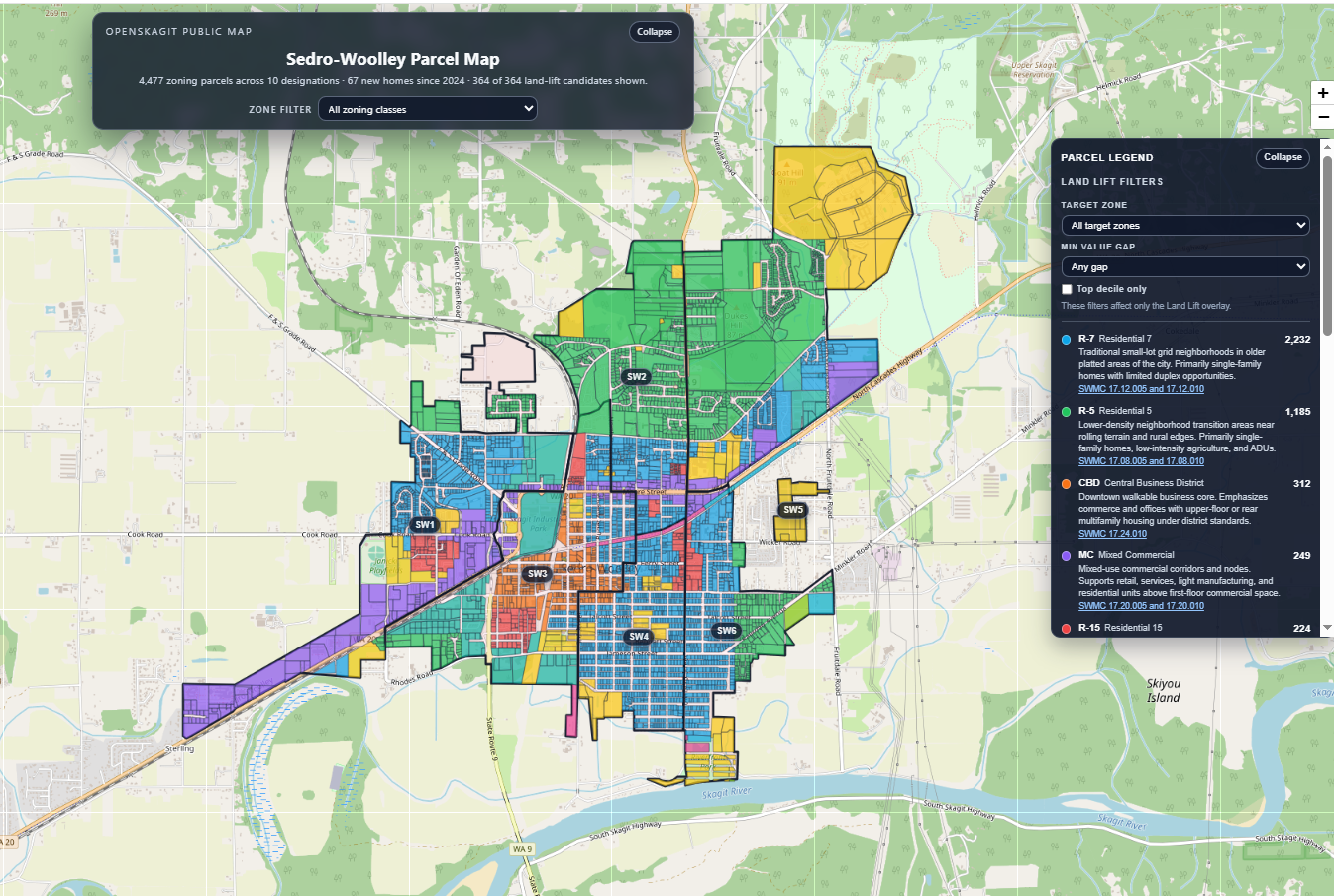Collapse the Sedro-Woolley map header panel

click(x=654, y=31)
